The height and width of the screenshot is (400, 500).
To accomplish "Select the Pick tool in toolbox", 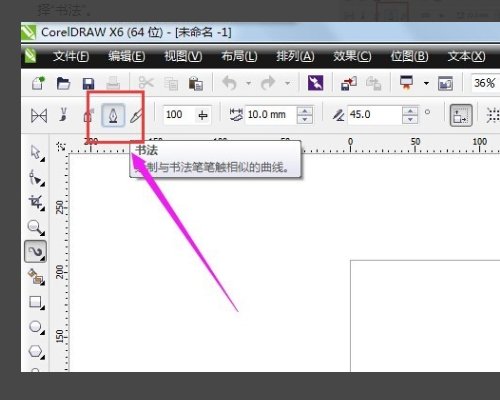I will pyautogui.click(x=36, y=153).
